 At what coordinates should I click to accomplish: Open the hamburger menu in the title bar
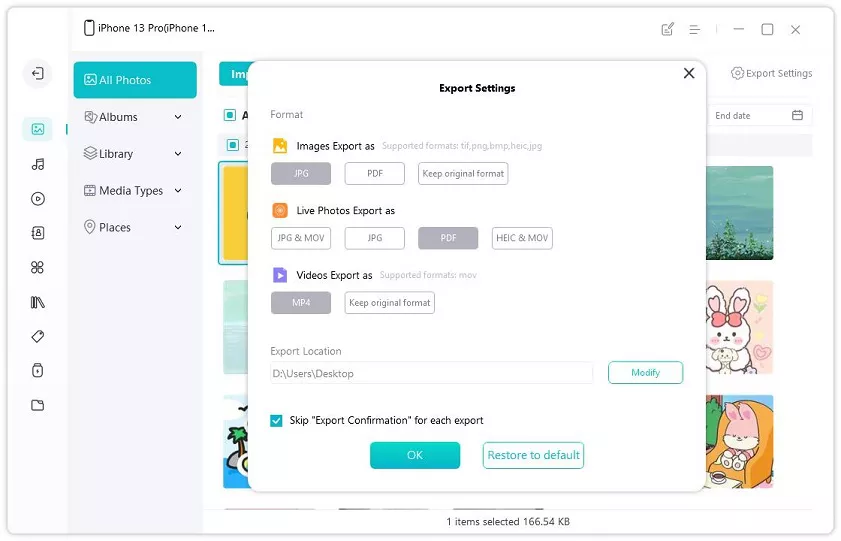point(695,29)
